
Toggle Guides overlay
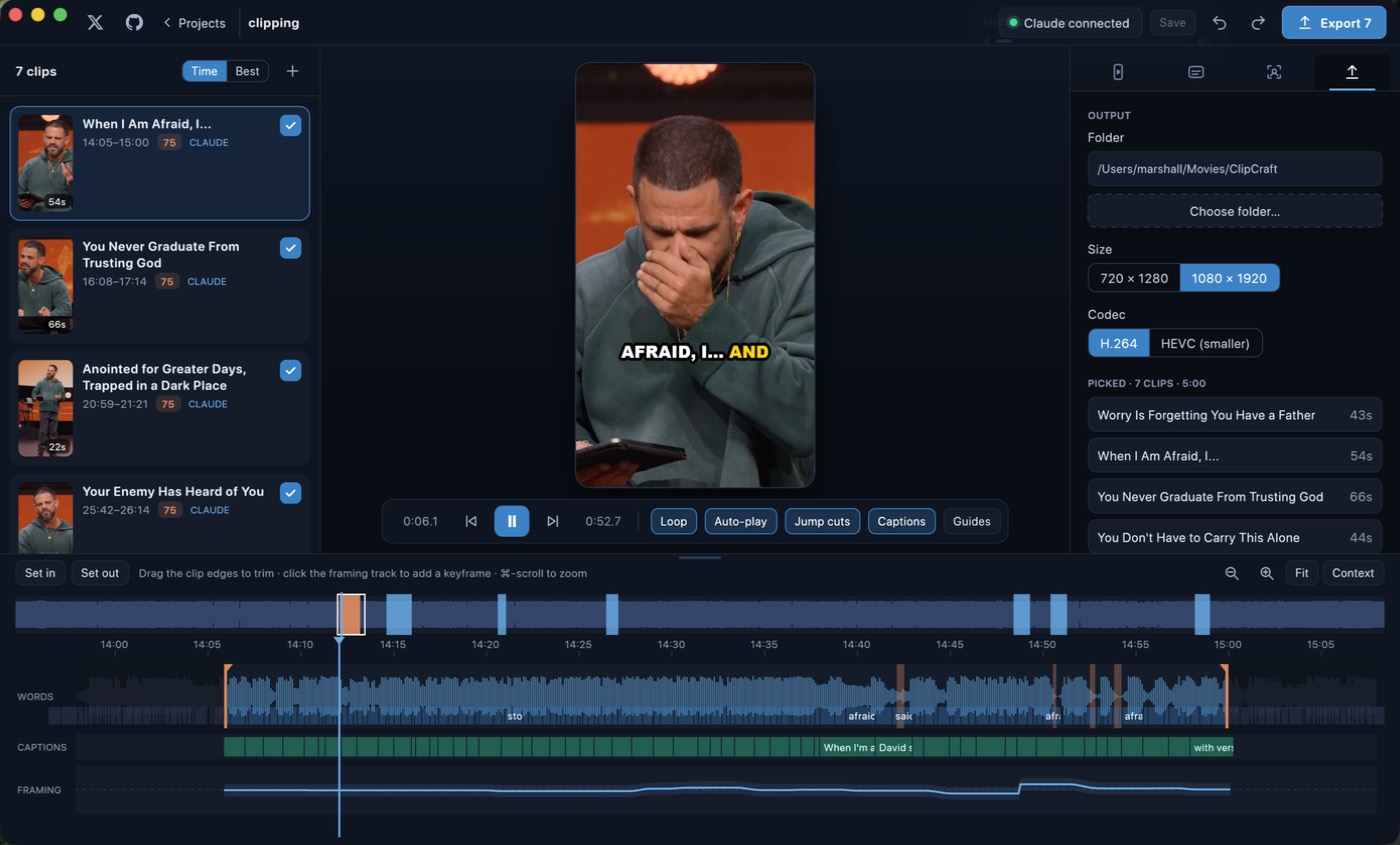click(x=972, y=521)
